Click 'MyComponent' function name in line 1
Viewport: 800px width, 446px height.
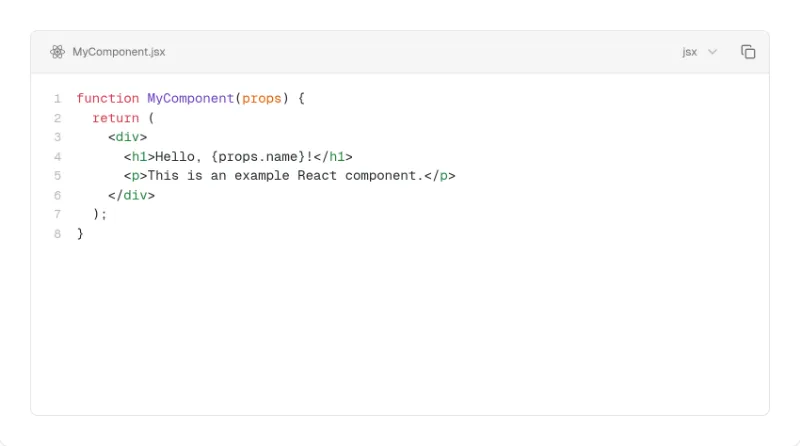click(190, 98)
